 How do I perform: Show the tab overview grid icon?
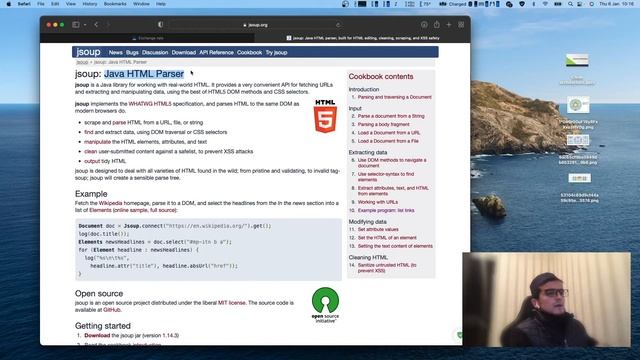pos(461,24)
